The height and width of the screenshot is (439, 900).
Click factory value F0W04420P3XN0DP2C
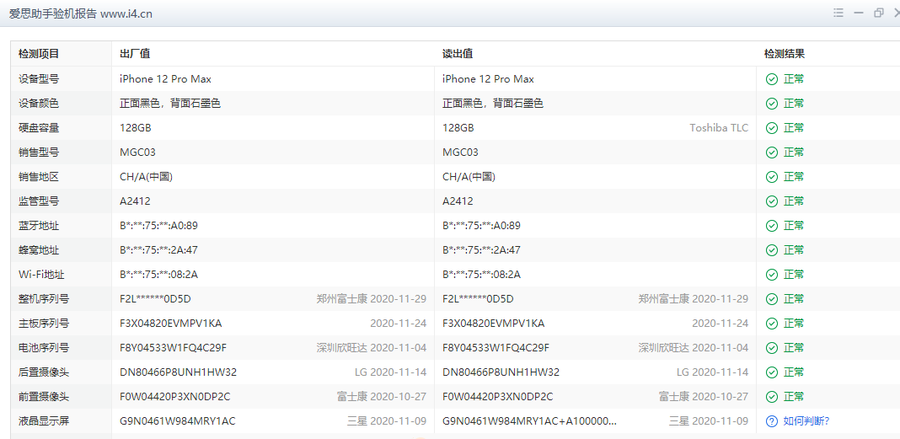click(x=175, y=397)
